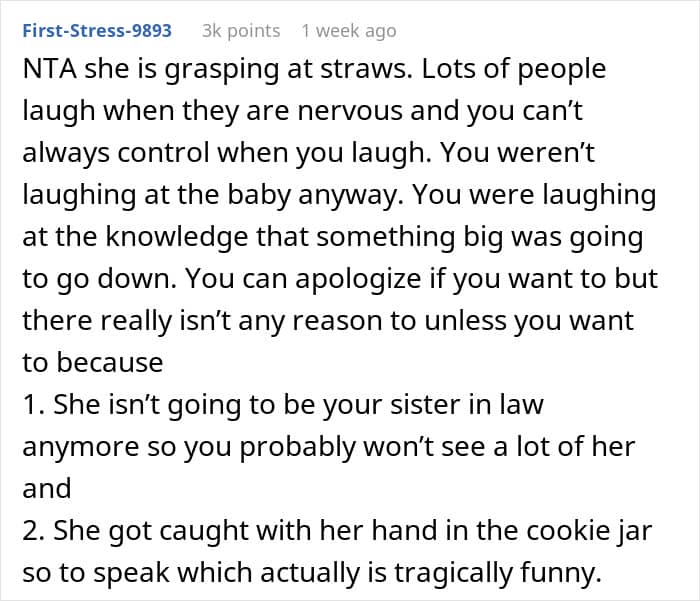Click the phrase grasping at straws
This screenshot has width=700, height=601.
click(288, 70)
